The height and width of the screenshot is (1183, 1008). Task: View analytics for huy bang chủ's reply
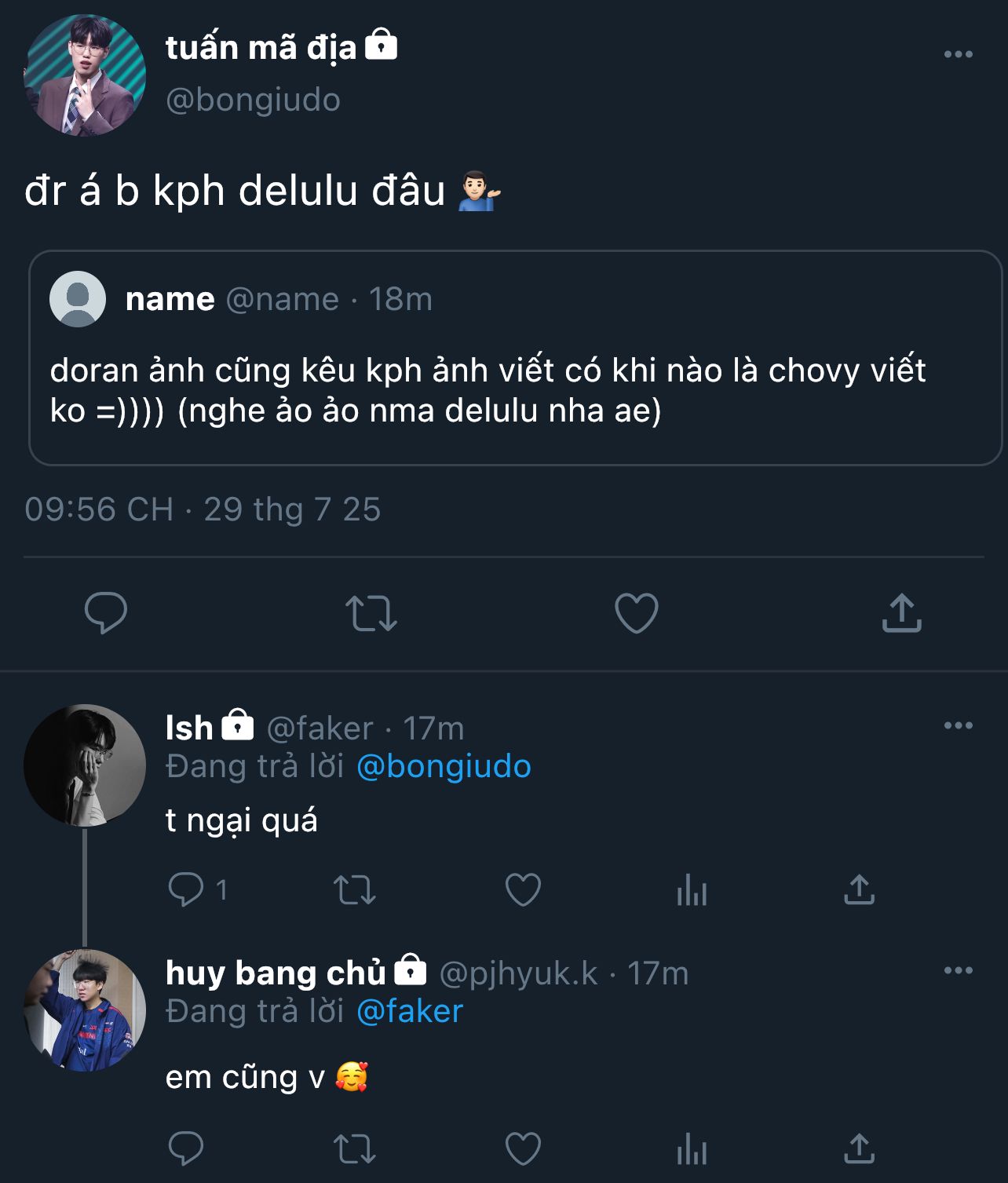click(692, 1150)
